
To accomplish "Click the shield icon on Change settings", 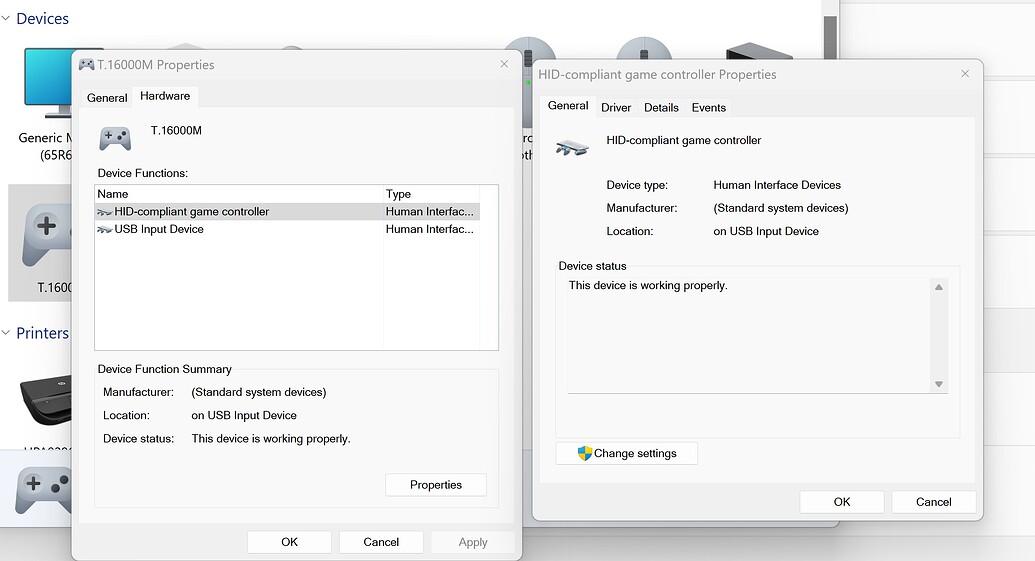I will point(585,453).
